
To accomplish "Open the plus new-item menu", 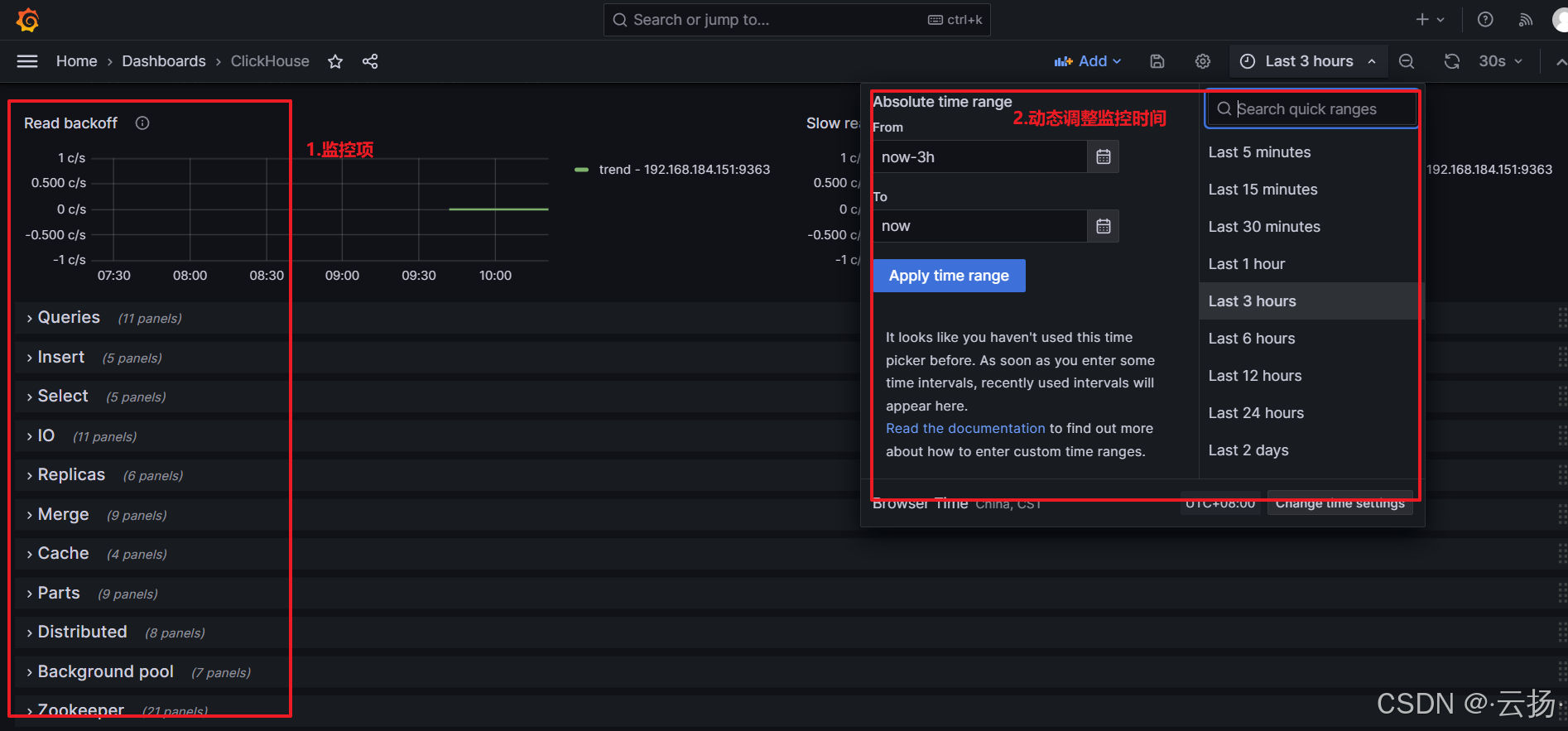I will tap(1430, 19).
